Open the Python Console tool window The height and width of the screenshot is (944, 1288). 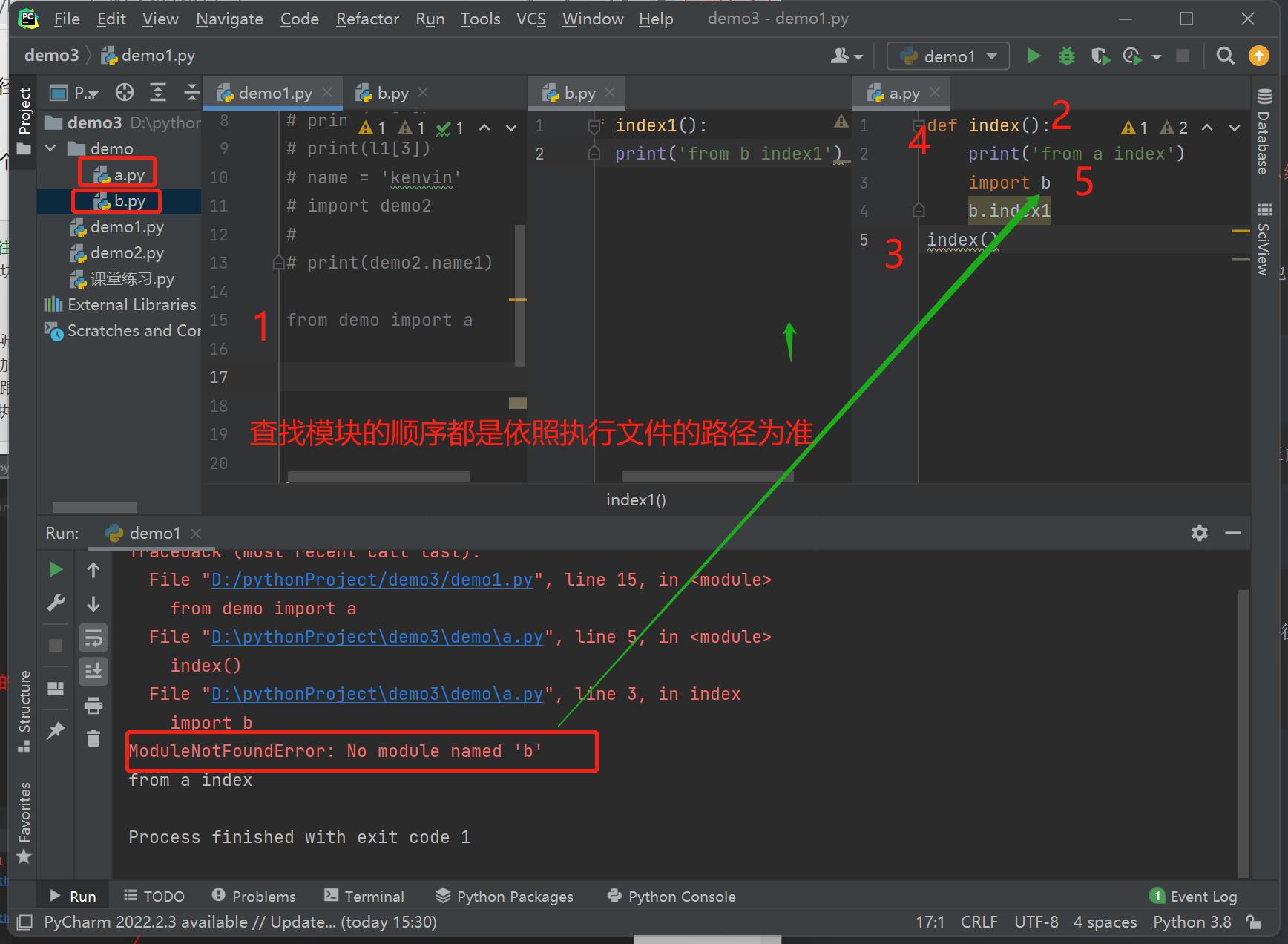tap(671, 897)
